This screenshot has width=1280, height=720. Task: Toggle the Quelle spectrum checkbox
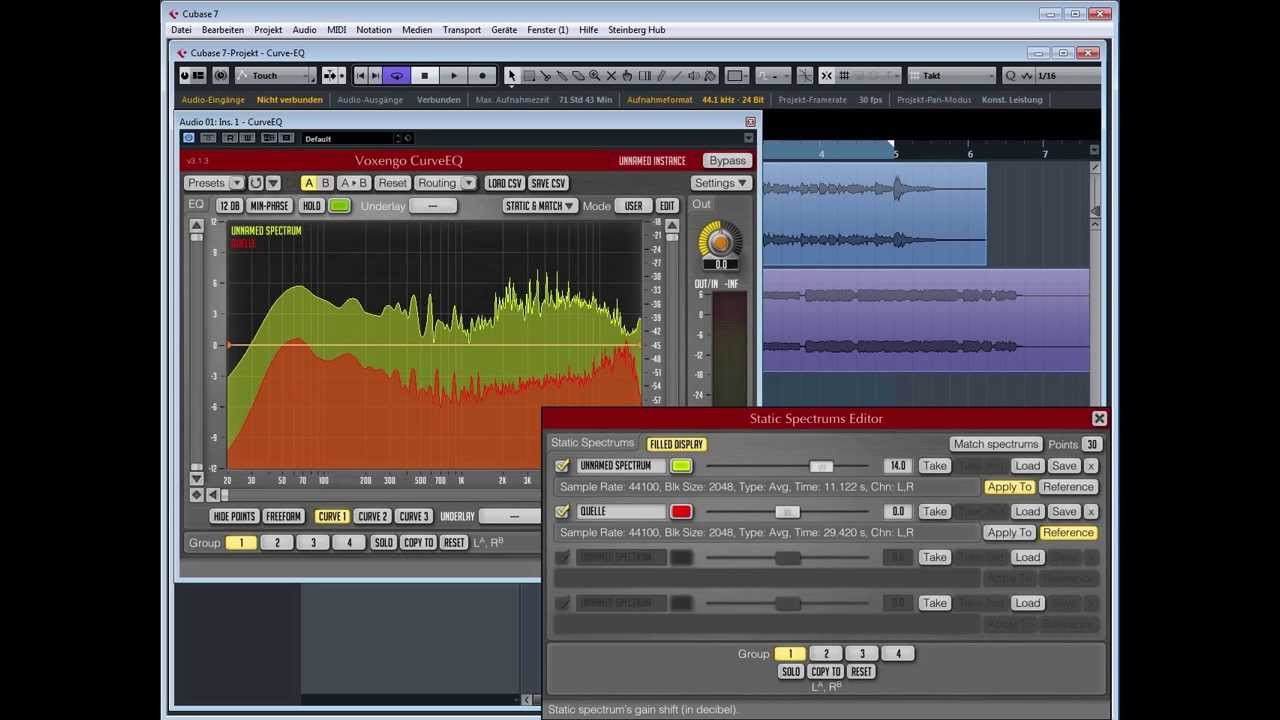pyautogui.click(x=562, y=512)
